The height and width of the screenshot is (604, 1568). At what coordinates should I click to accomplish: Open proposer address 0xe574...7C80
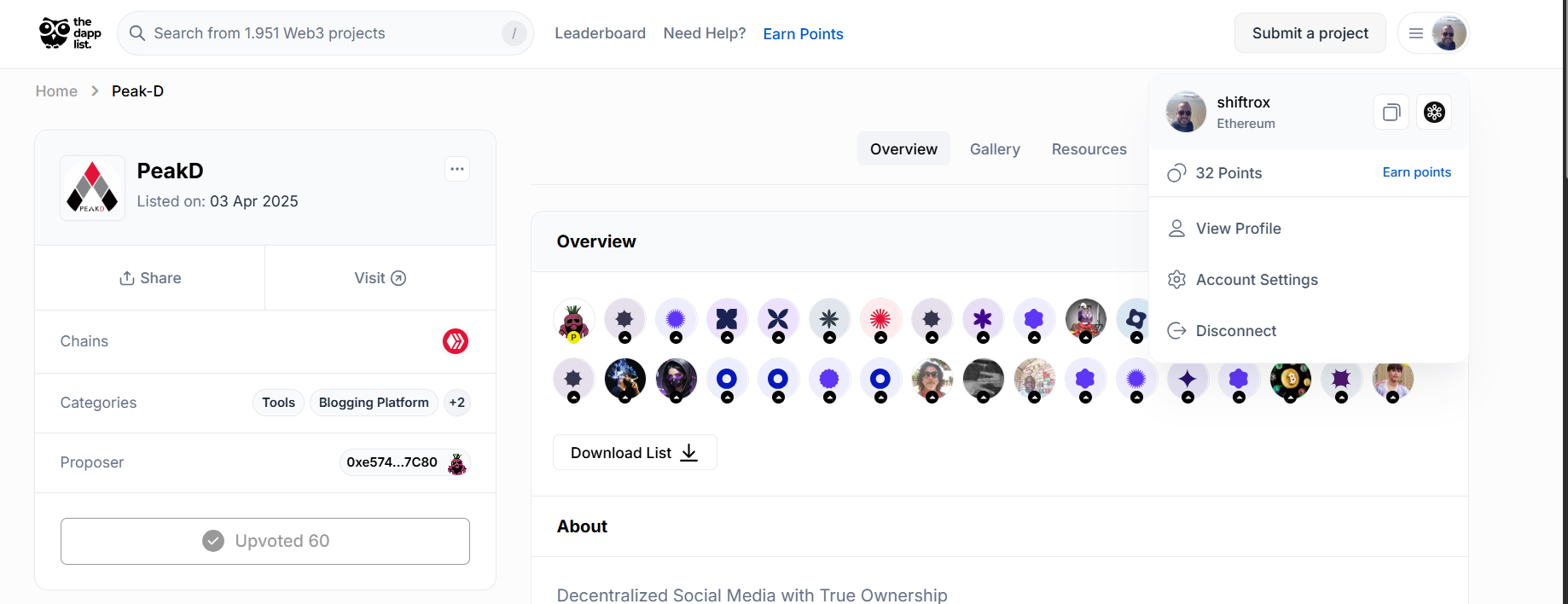coord(392,462)
